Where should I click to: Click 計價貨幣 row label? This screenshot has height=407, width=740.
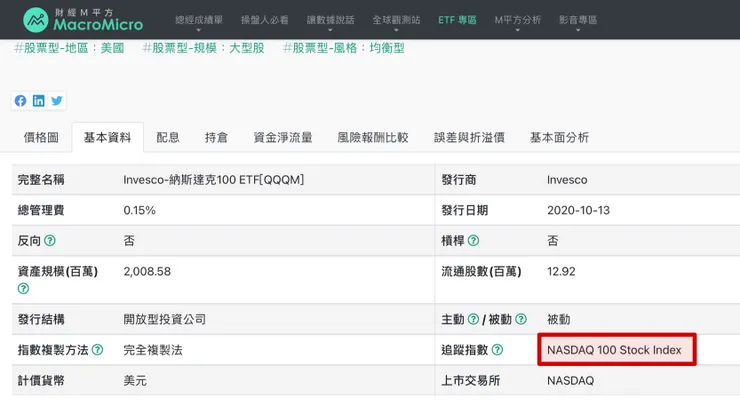point(41,381)
